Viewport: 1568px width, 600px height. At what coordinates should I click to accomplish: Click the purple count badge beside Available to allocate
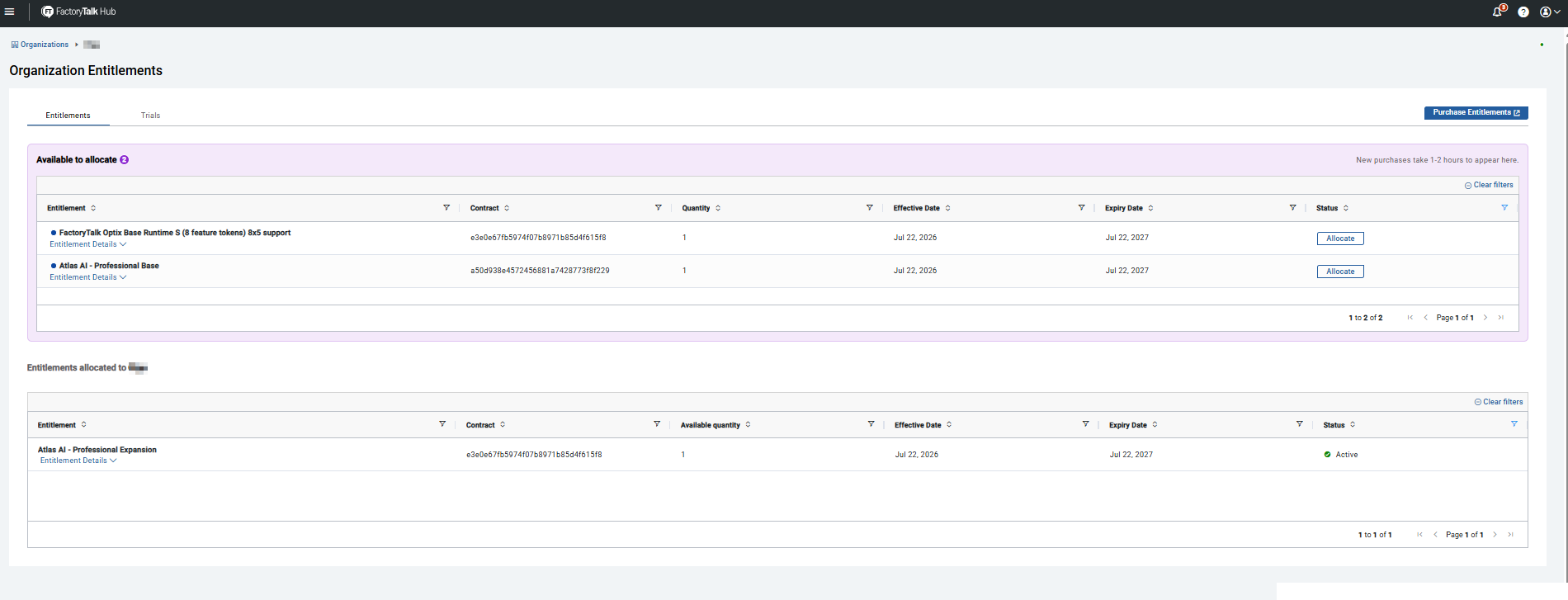(124, 160)
